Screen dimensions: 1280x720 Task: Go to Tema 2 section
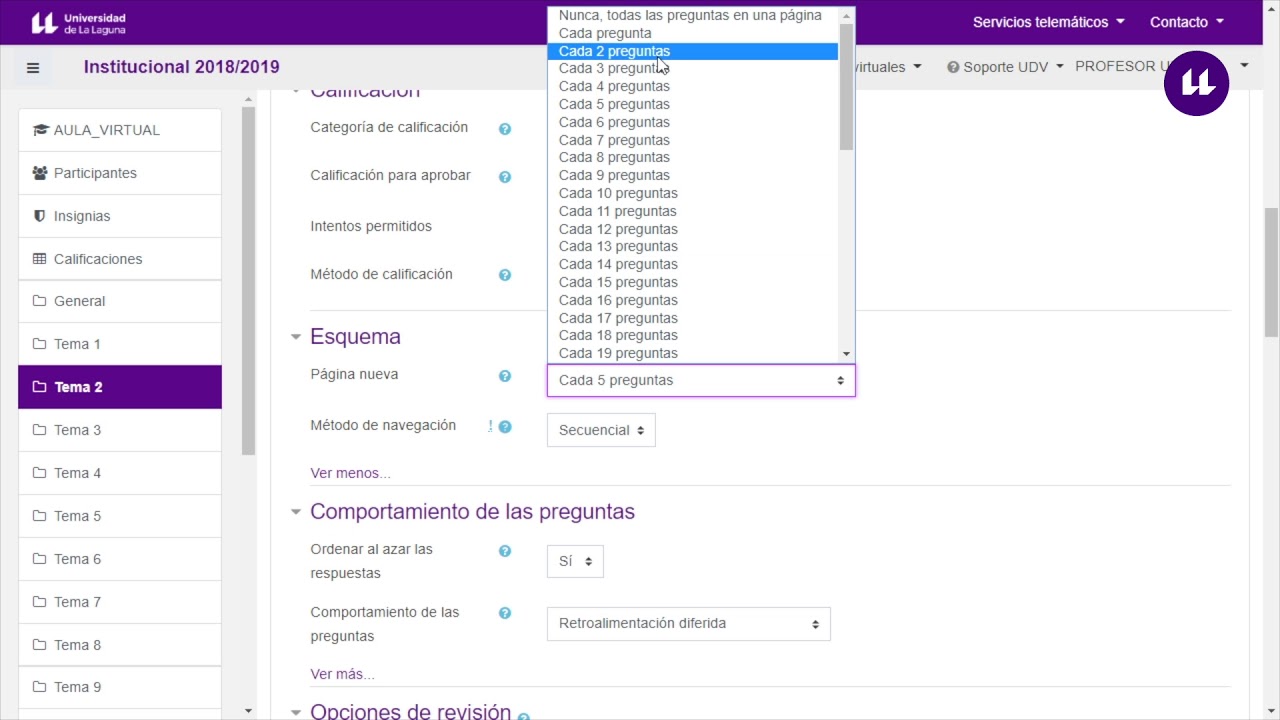120,387
